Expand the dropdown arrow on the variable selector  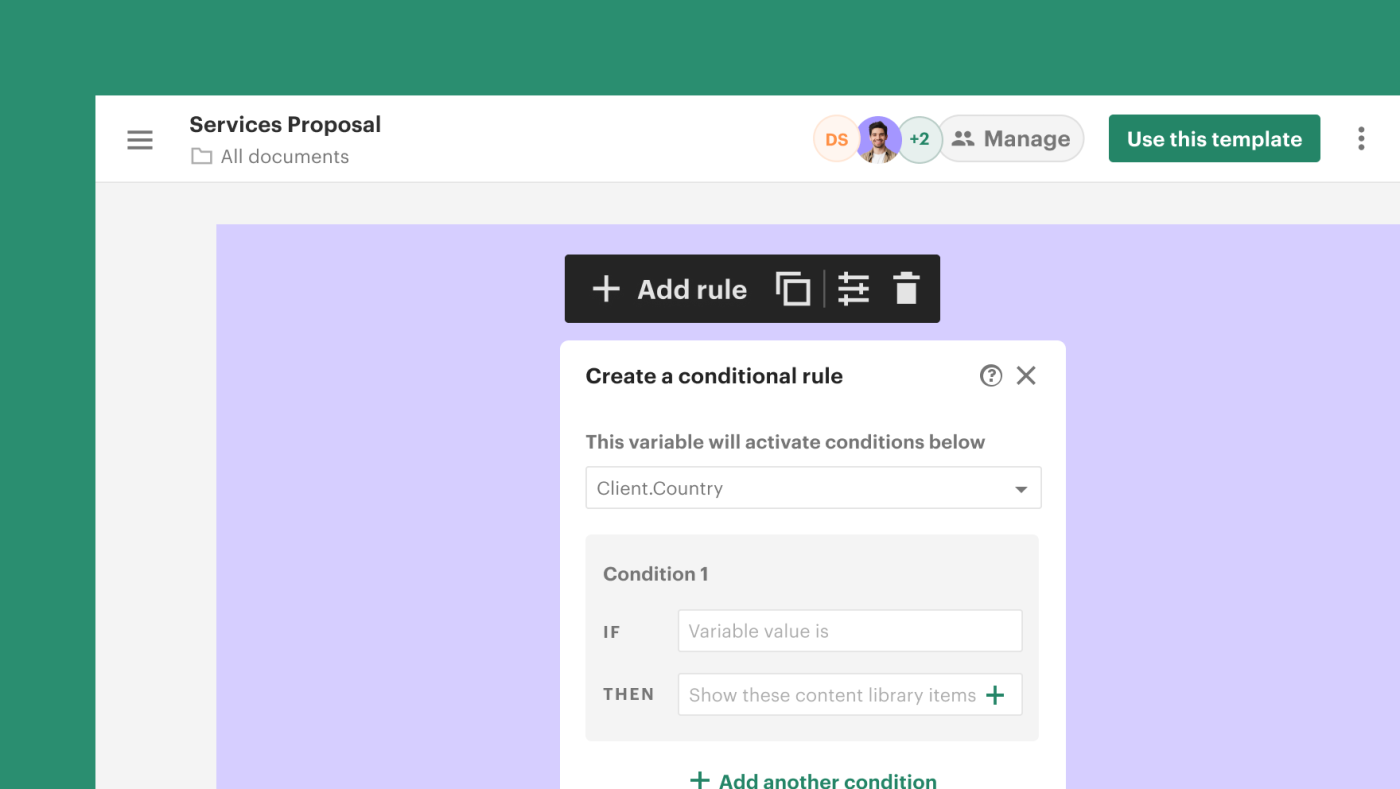(1021, 488)
